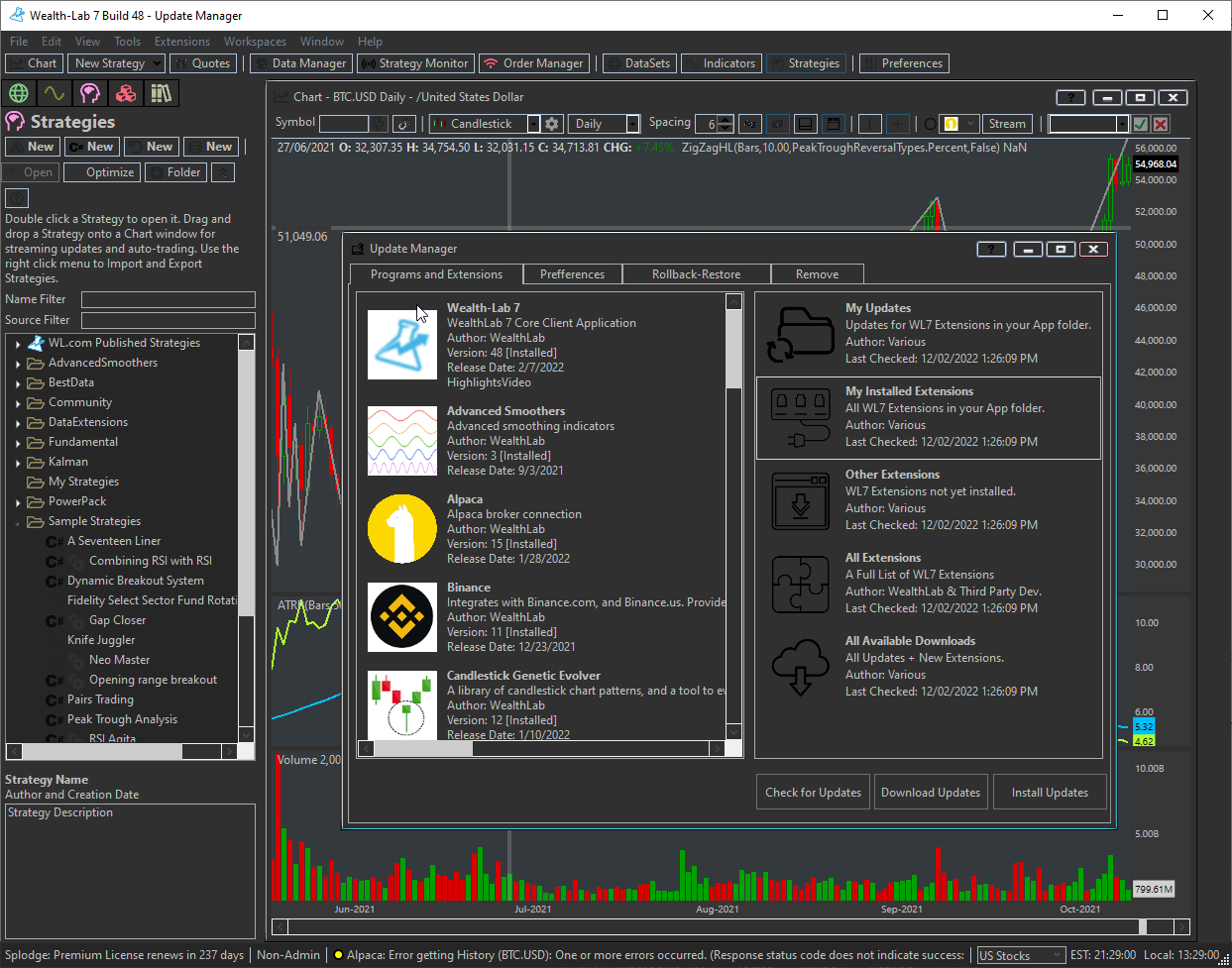Select the Candlestick Genetic Evolver thumbnail
Image resolution: width=1232 pixels, height=968 pixels.
click(401, 704)
